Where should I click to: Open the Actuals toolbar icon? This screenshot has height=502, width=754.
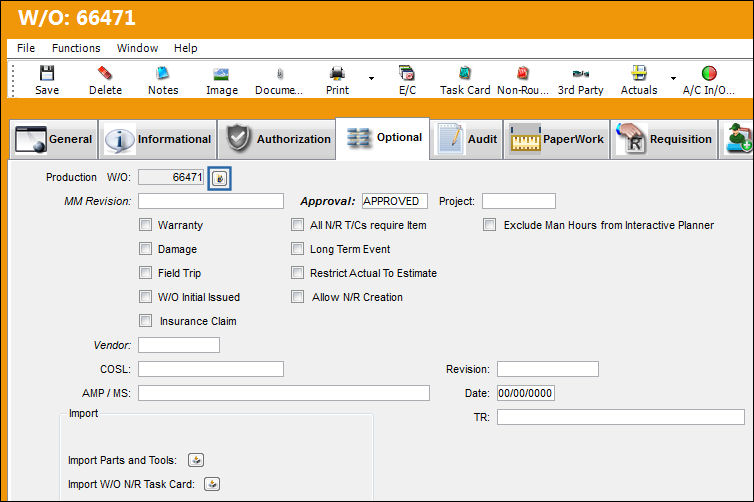pos(639,74)
